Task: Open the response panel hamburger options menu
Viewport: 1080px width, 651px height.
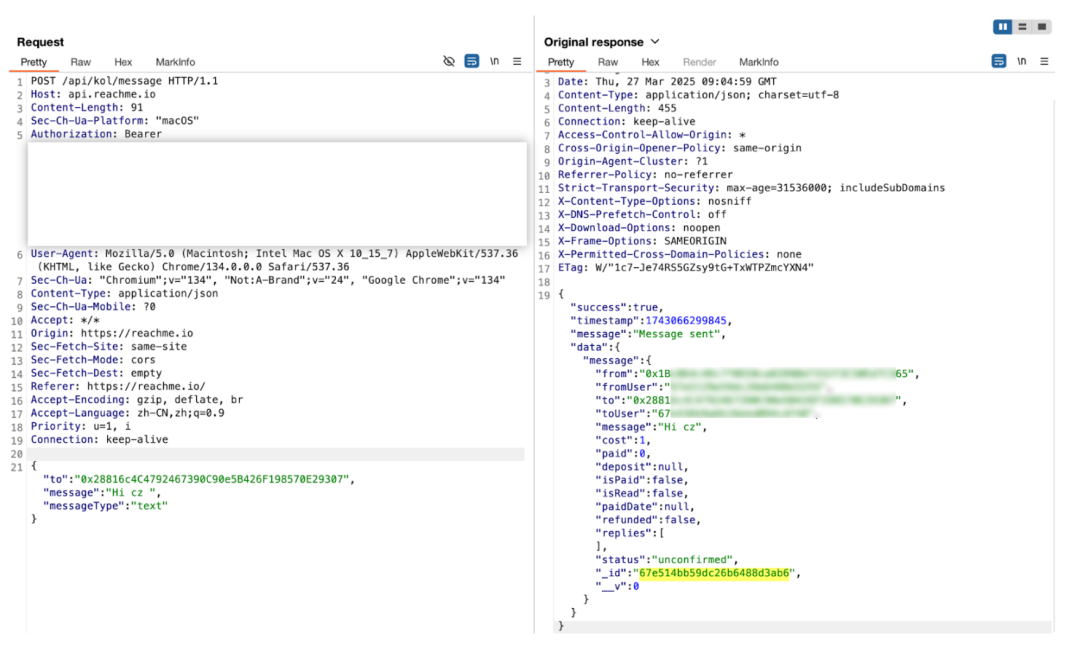Action: pos(1044,62)
